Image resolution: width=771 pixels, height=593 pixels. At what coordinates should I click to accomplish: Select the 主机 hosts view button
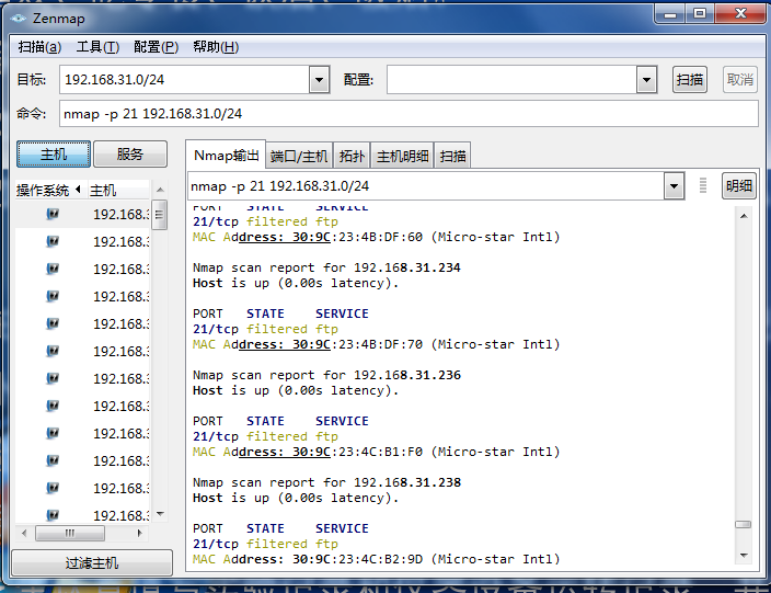tap(54, 154)
